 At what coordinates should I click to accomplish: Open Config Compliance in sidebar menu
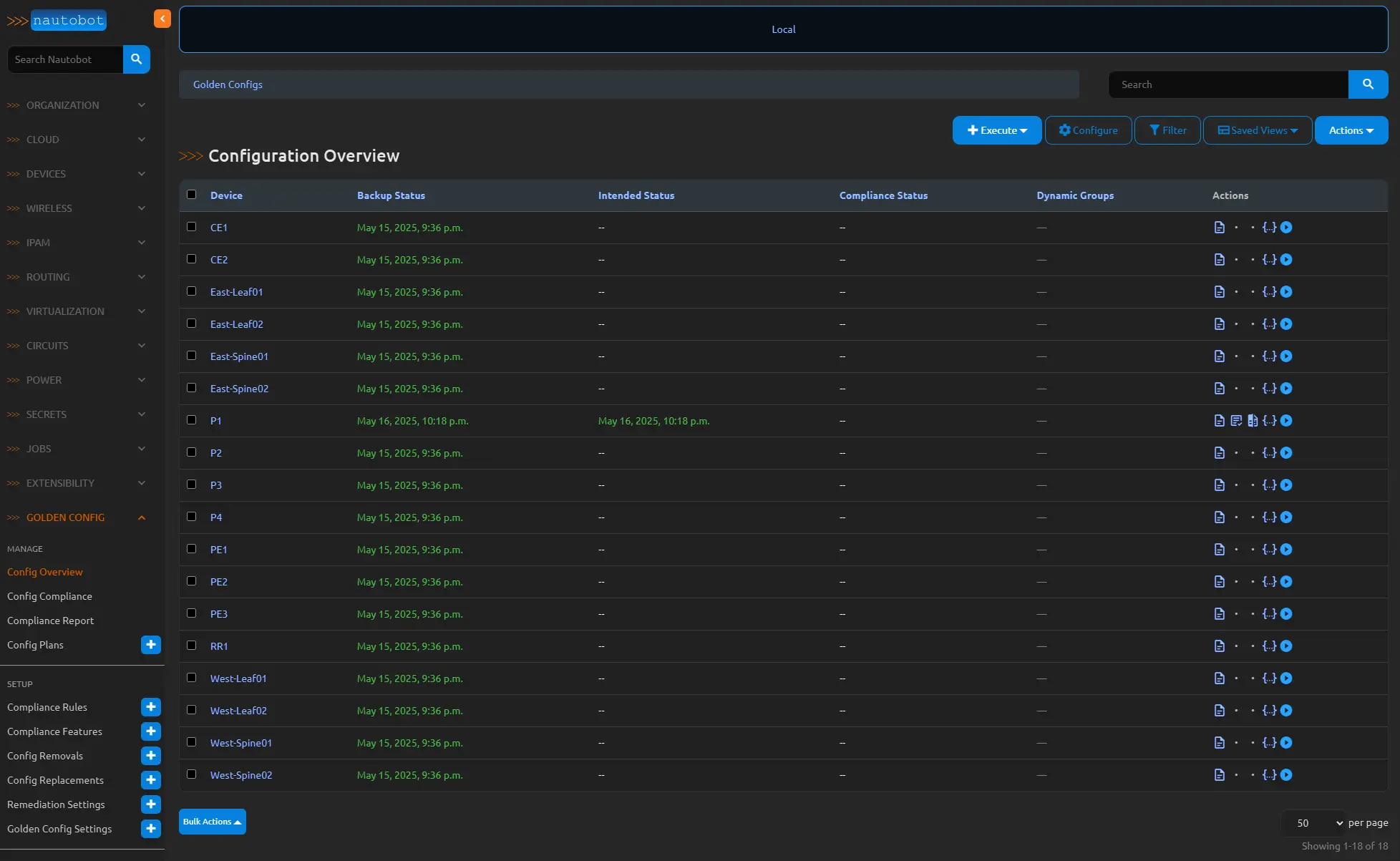[49, 596]
